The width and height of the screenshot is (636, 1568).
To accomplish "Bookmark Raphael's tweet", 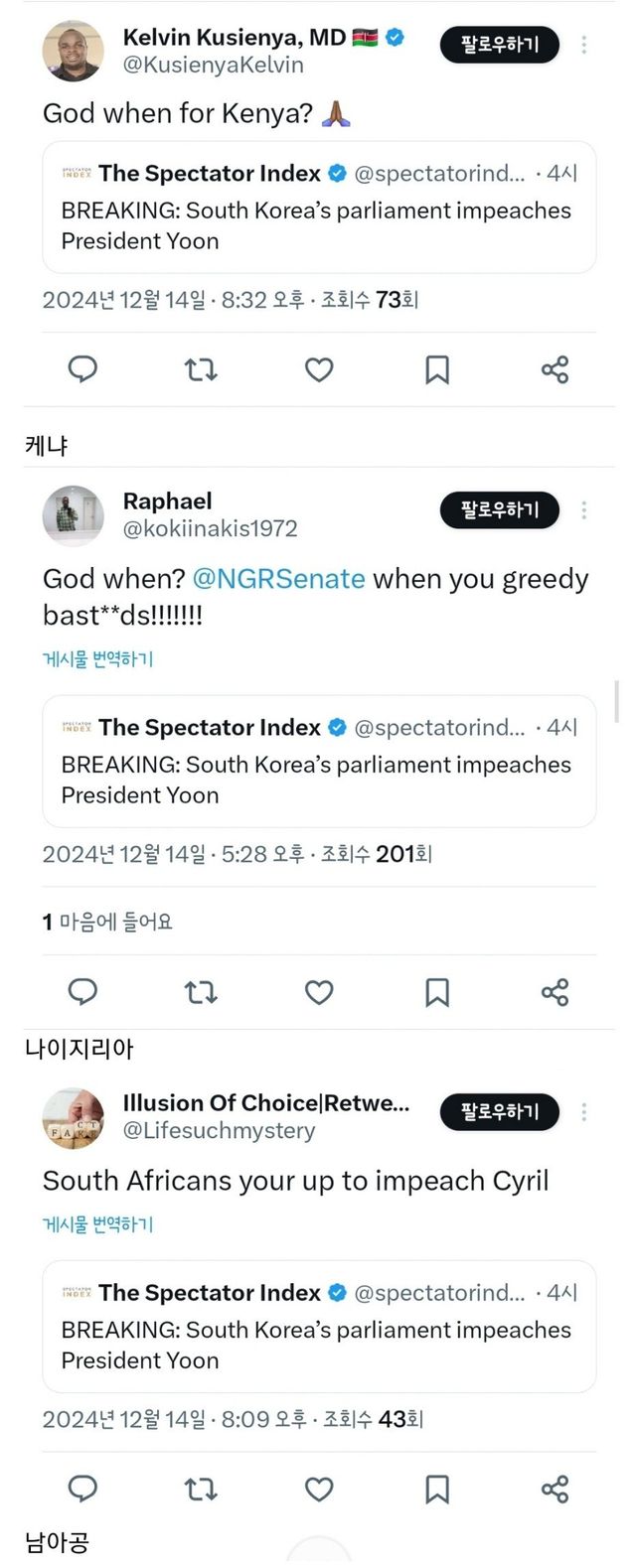I will click(x=437, y=991).
